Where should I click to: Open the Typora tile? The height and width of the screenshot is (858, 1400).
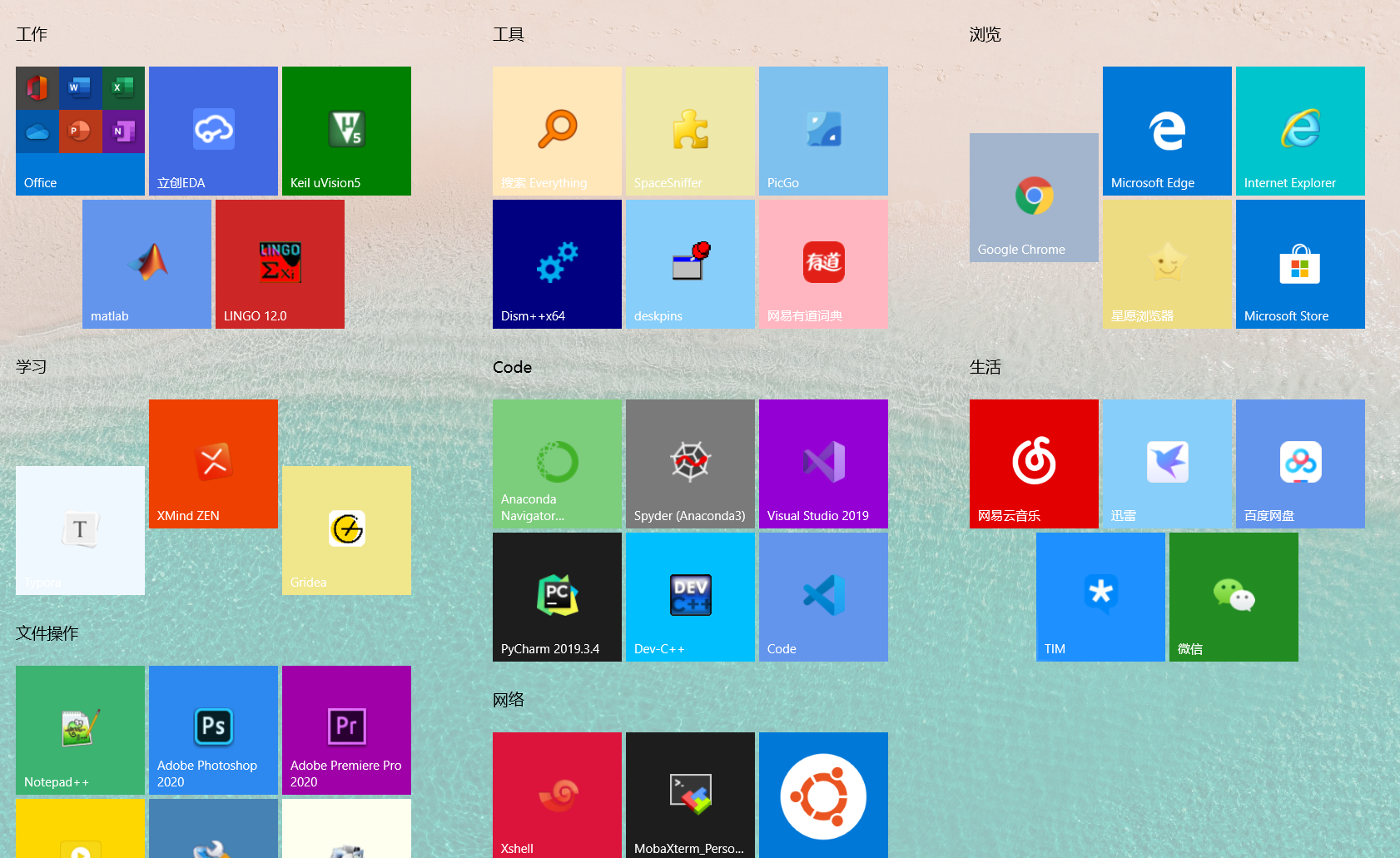[x=80, y=530]
